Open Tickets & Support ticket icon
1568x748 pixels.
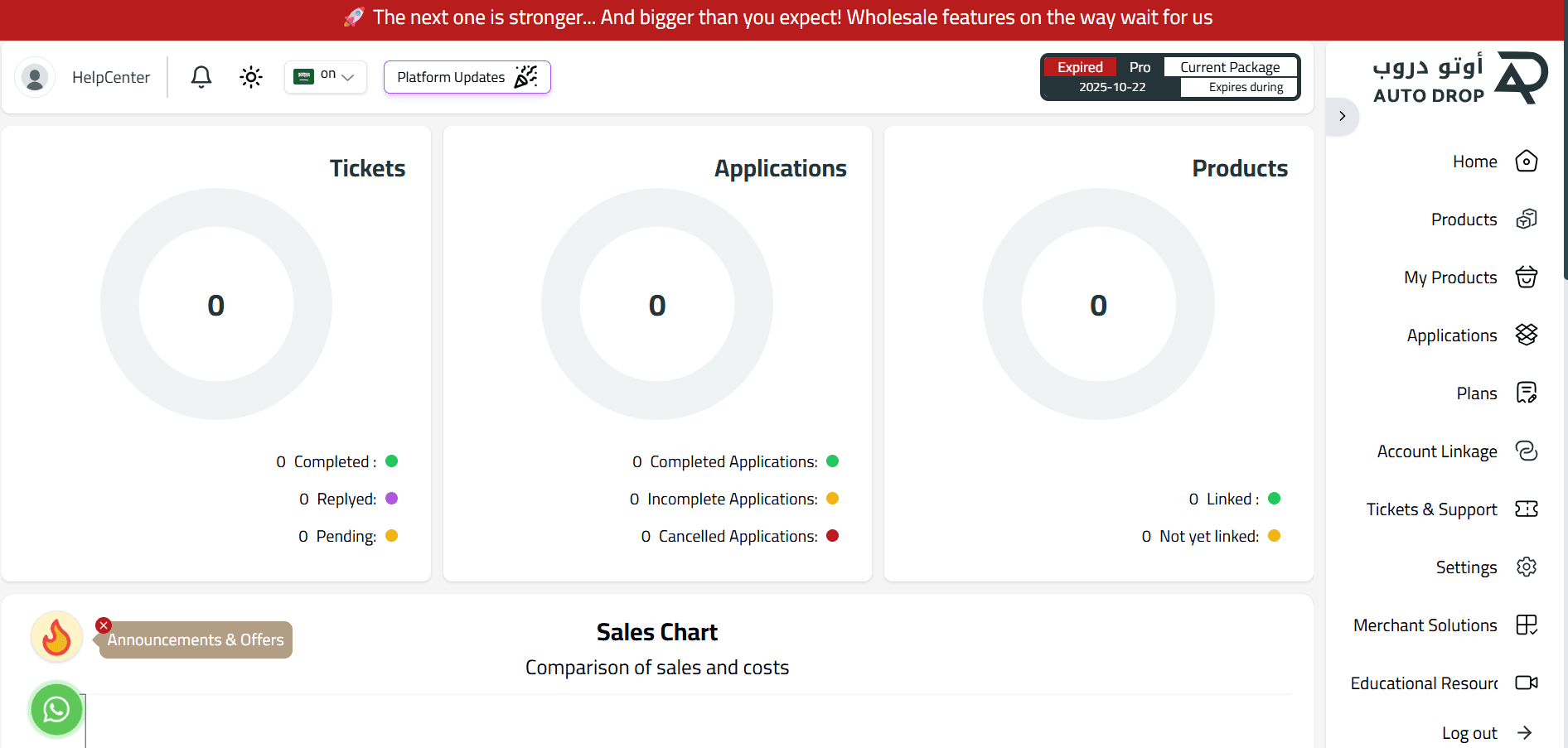pos(1526,509)
